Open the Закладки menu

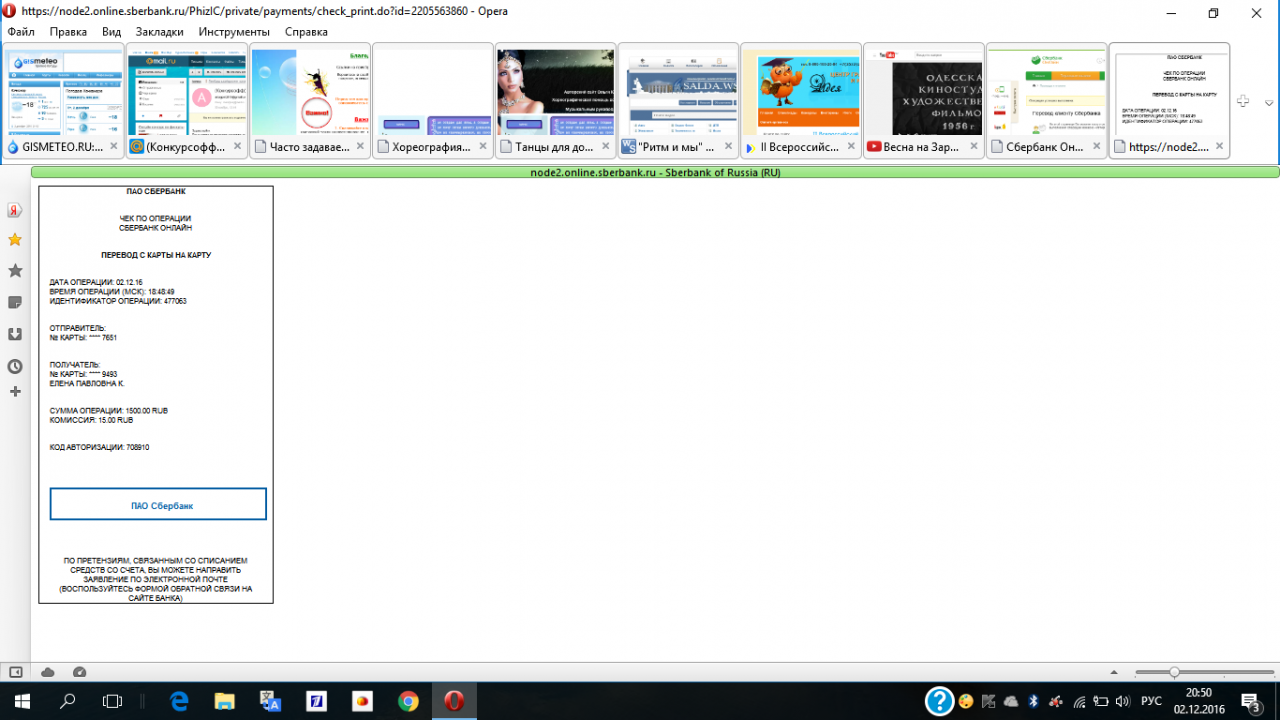point(160,32)
